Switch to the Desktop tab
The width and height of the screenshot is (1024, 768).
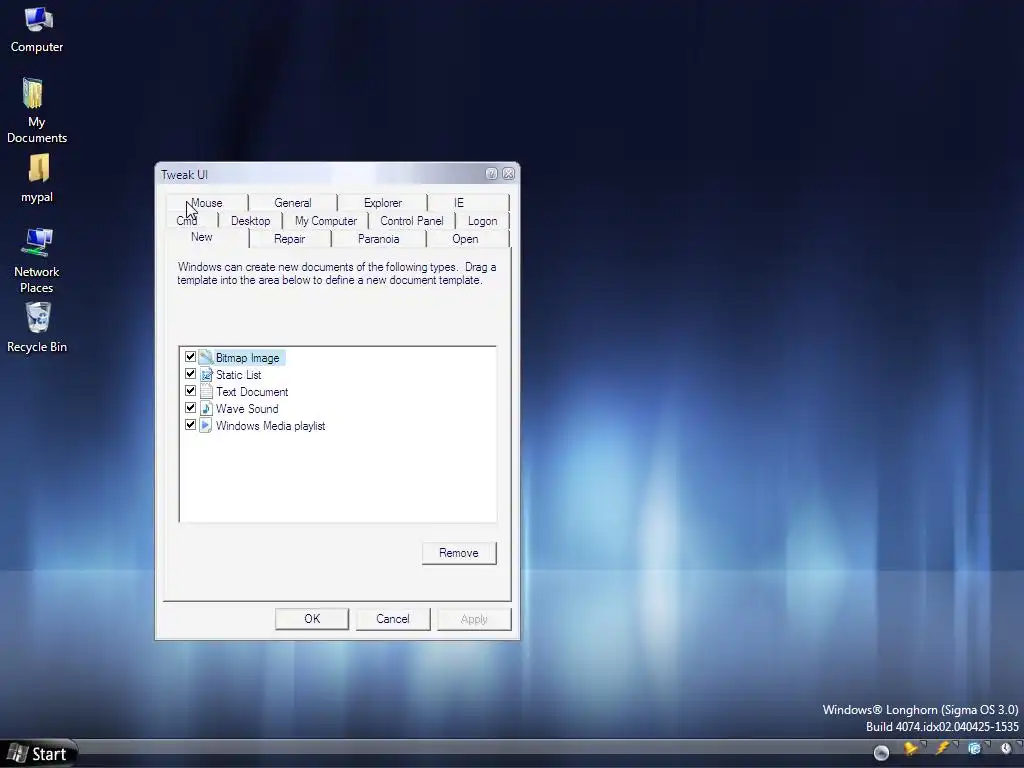pyautogui.click(x=250, y=221)
